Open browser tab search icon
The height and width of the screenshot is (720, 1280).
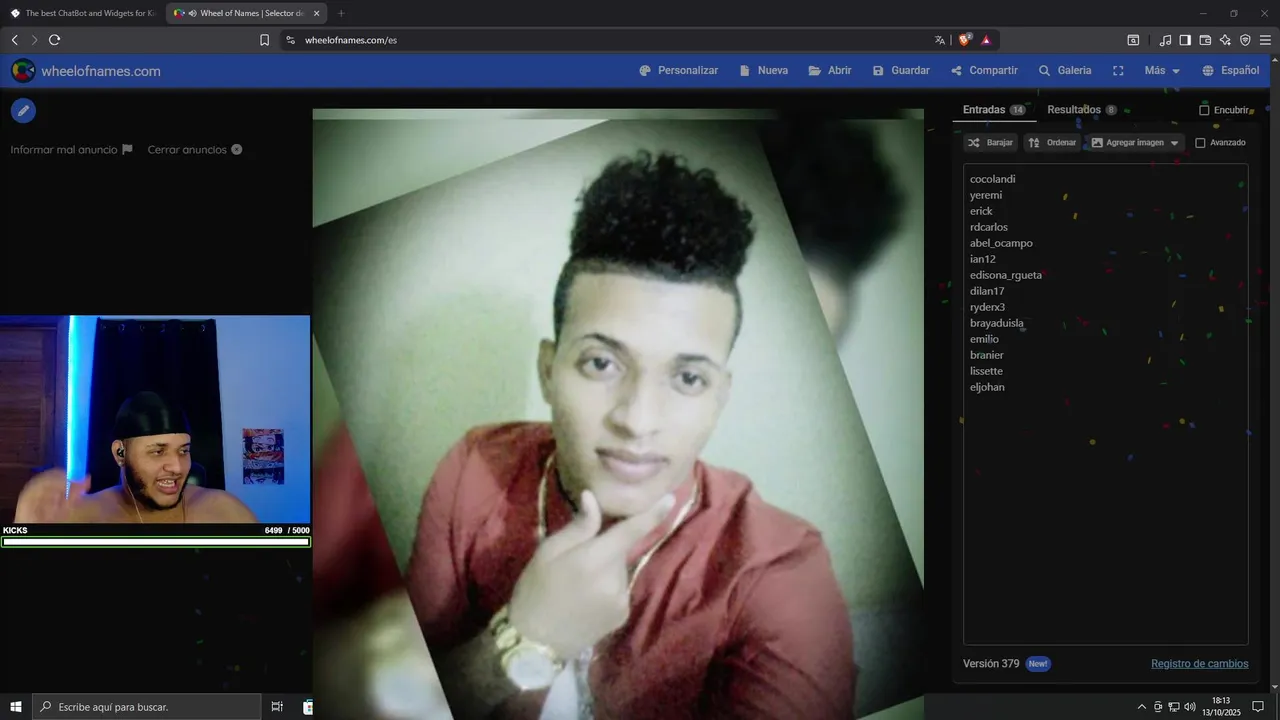[1133, 40]
